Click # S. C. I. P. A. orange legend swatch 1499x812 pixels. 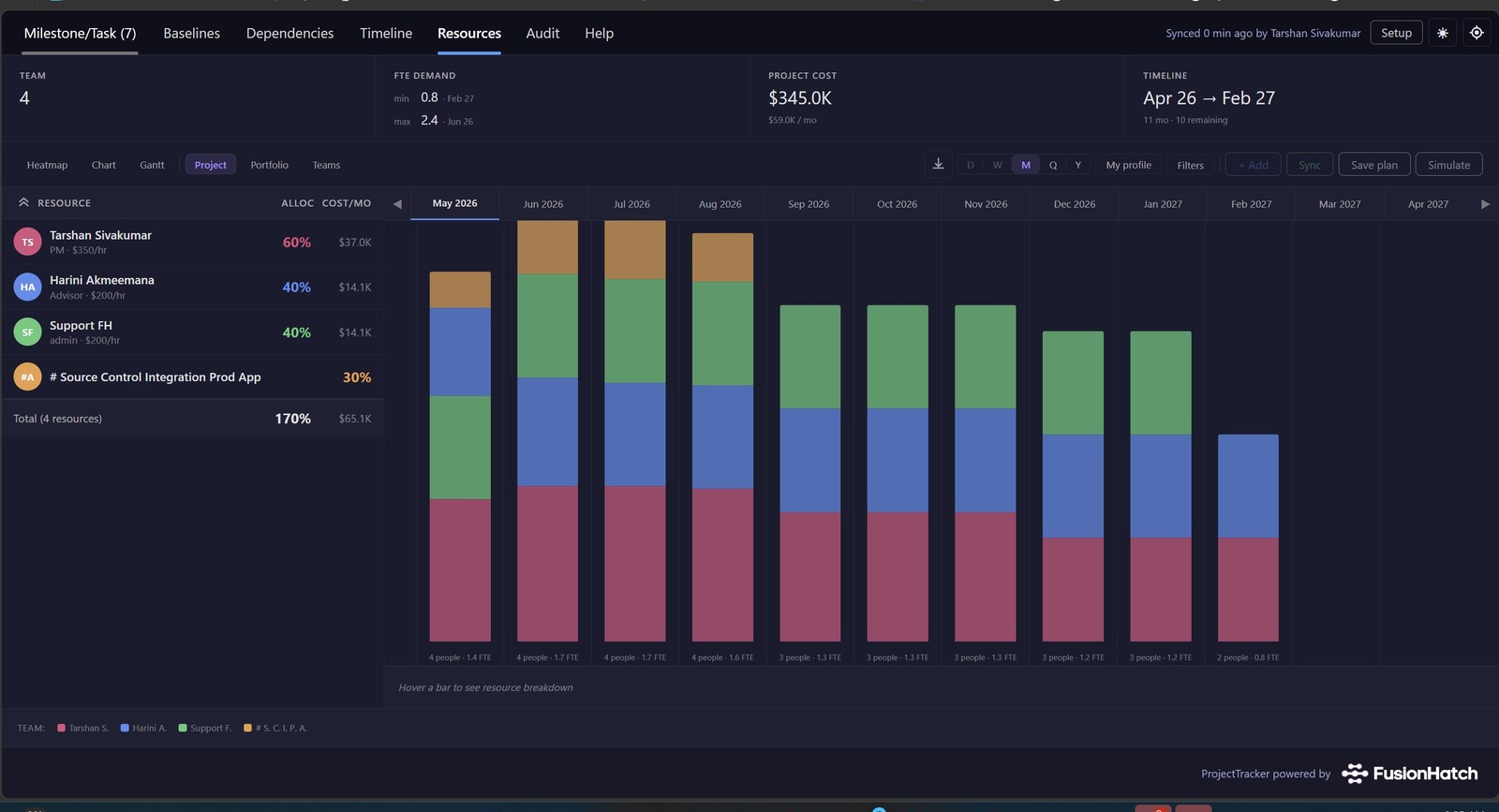pos(247,728)
